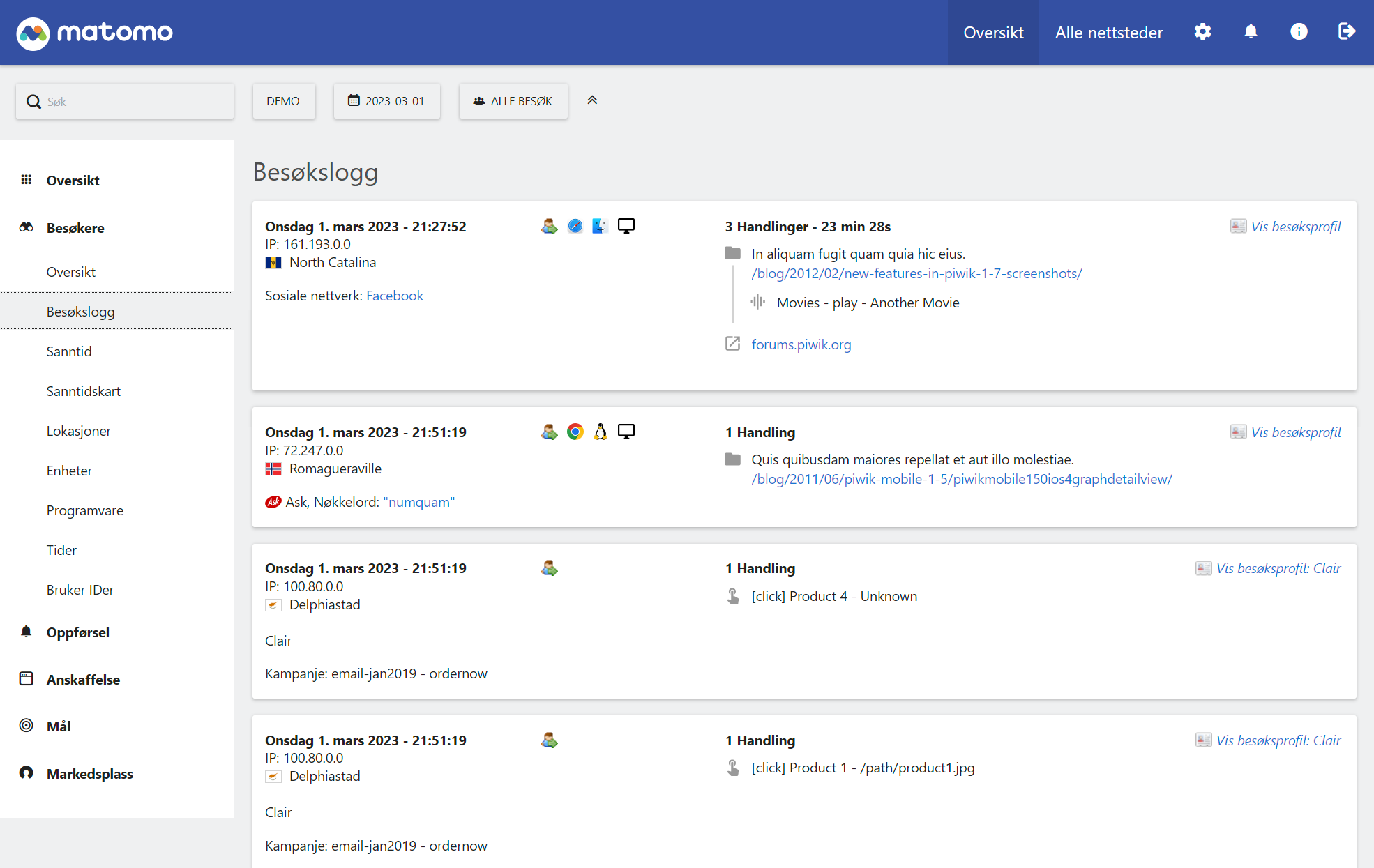Expand the Oppførsel menu section
Image resolution: width=1374 pixels, height=868 pixels.
(77, 632)
